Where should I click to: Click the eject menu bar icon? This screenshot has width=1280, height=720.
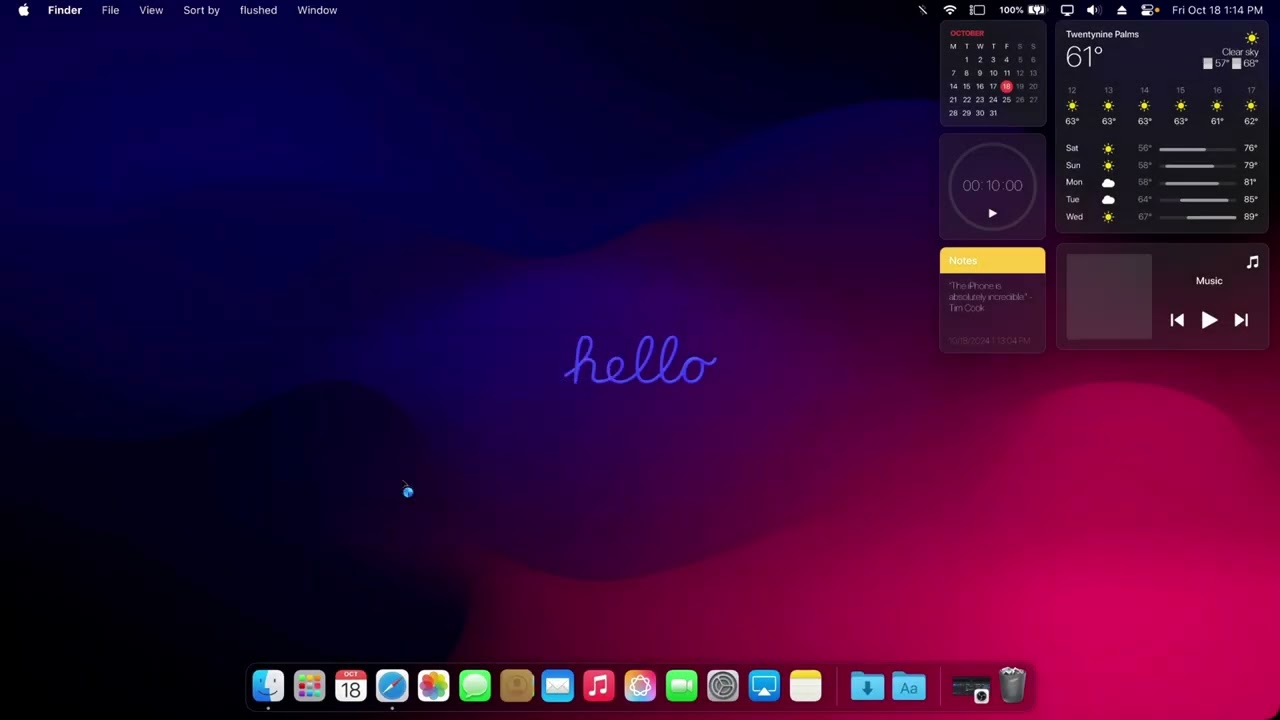tap(1122, 10)
